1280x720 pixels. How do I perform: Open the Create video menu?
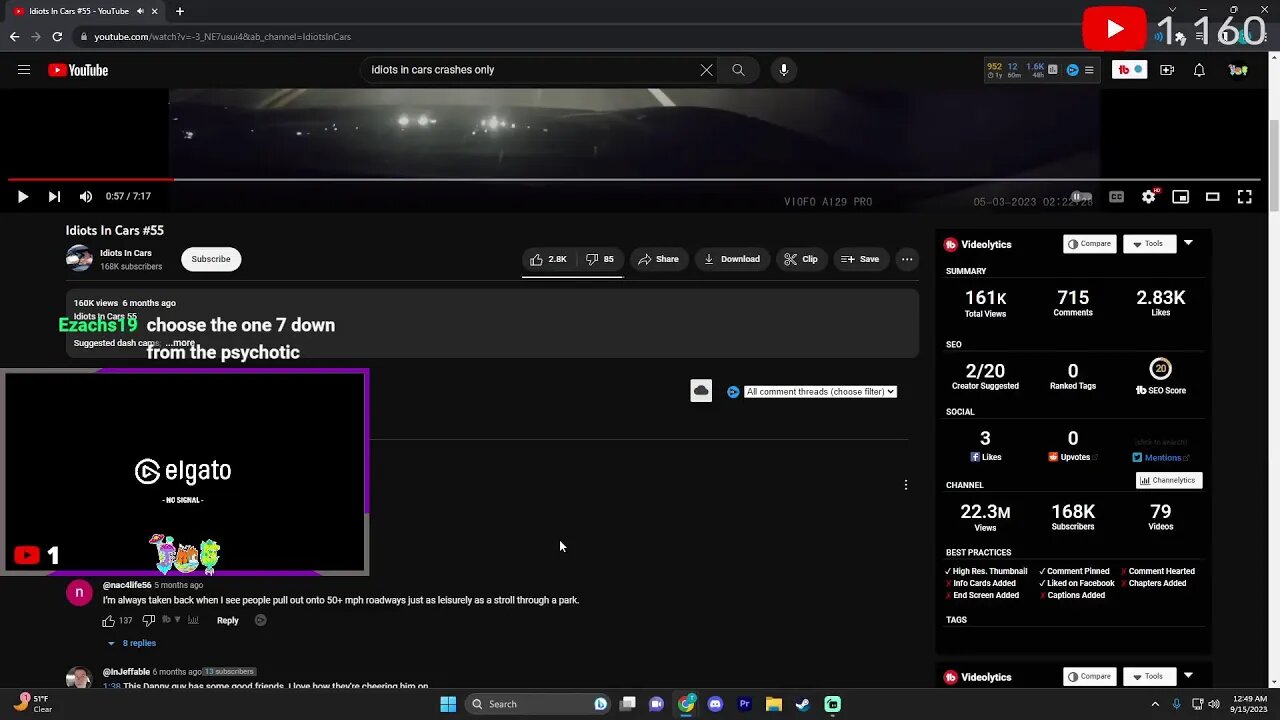coord(1167,70)
